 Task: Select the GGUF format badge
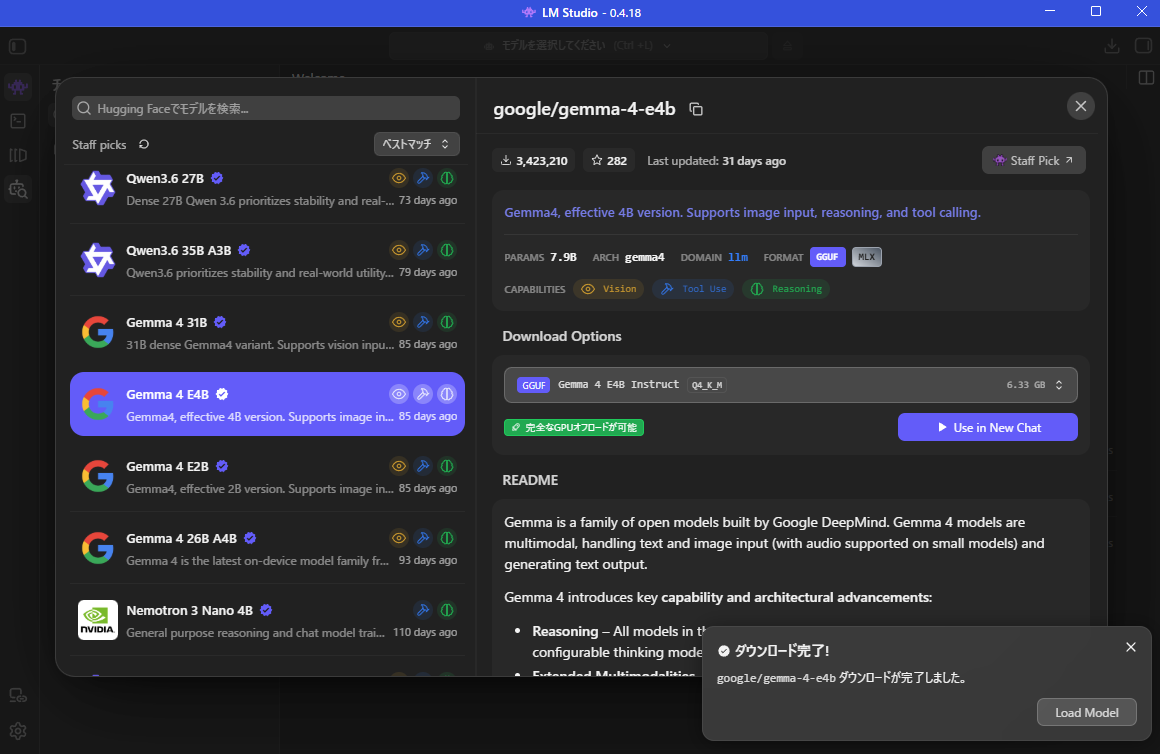tap(827, 257)
